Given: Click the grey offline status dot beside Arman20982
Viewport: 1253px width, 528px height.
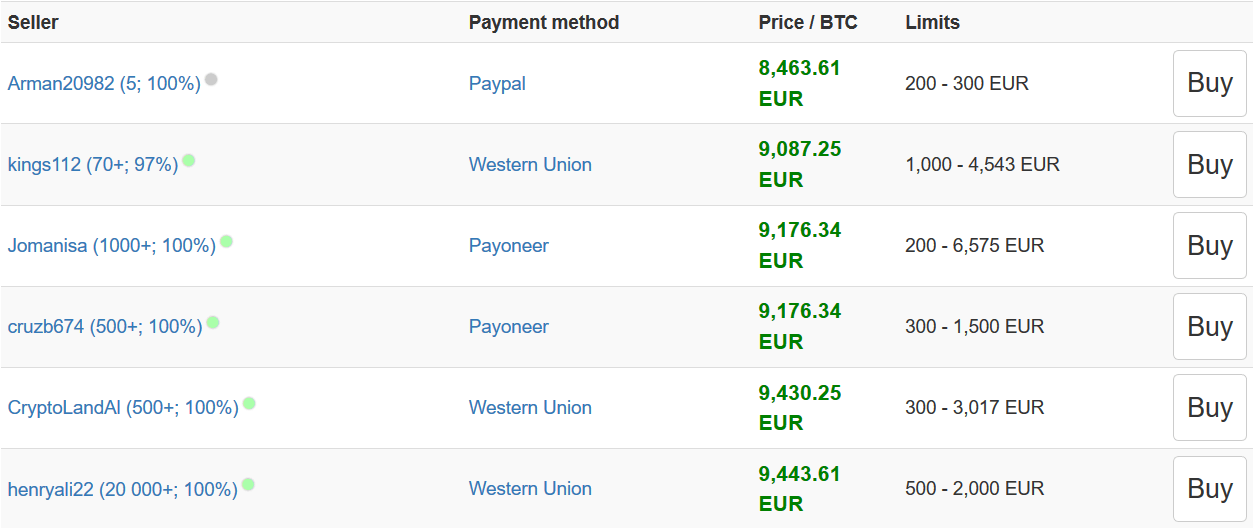Looking at the screenshot, I should (211, 79).
